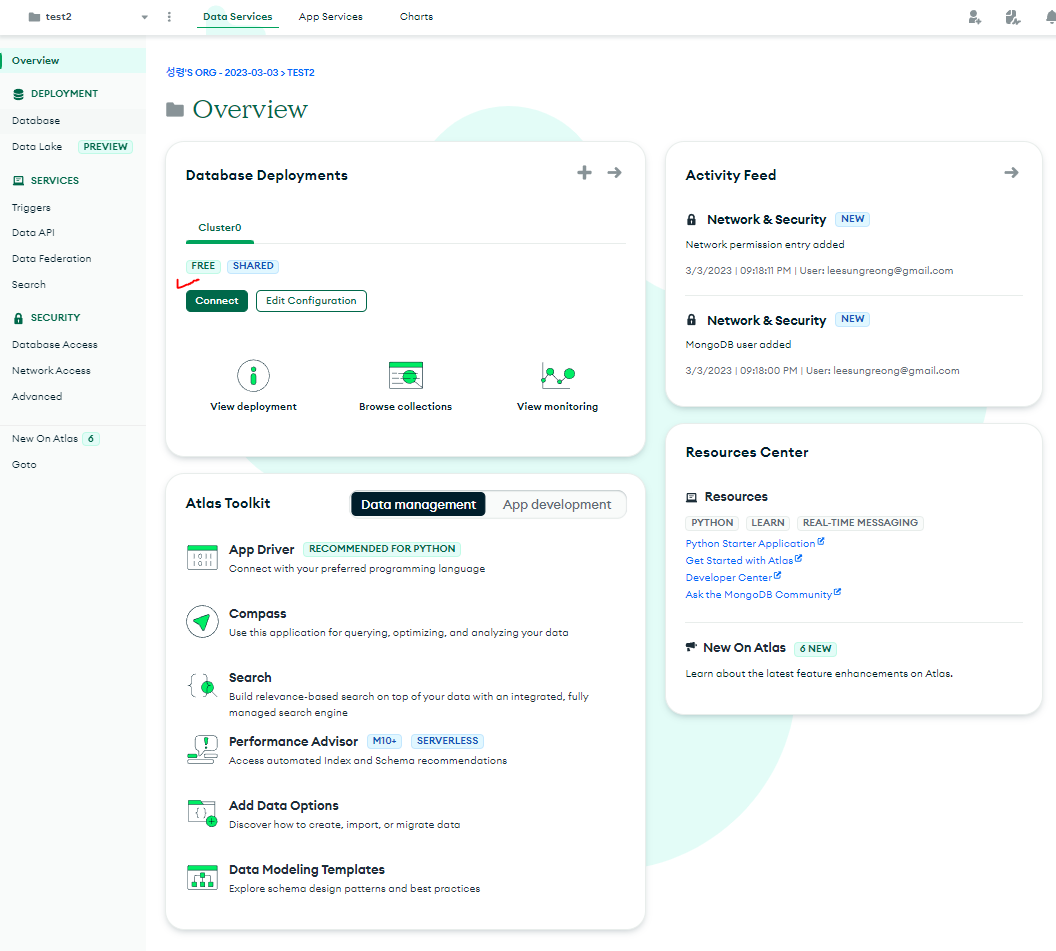This screenshot has width=1056, height=951.
Task: Click Goto in the sidebar
Action: point(24,465)
